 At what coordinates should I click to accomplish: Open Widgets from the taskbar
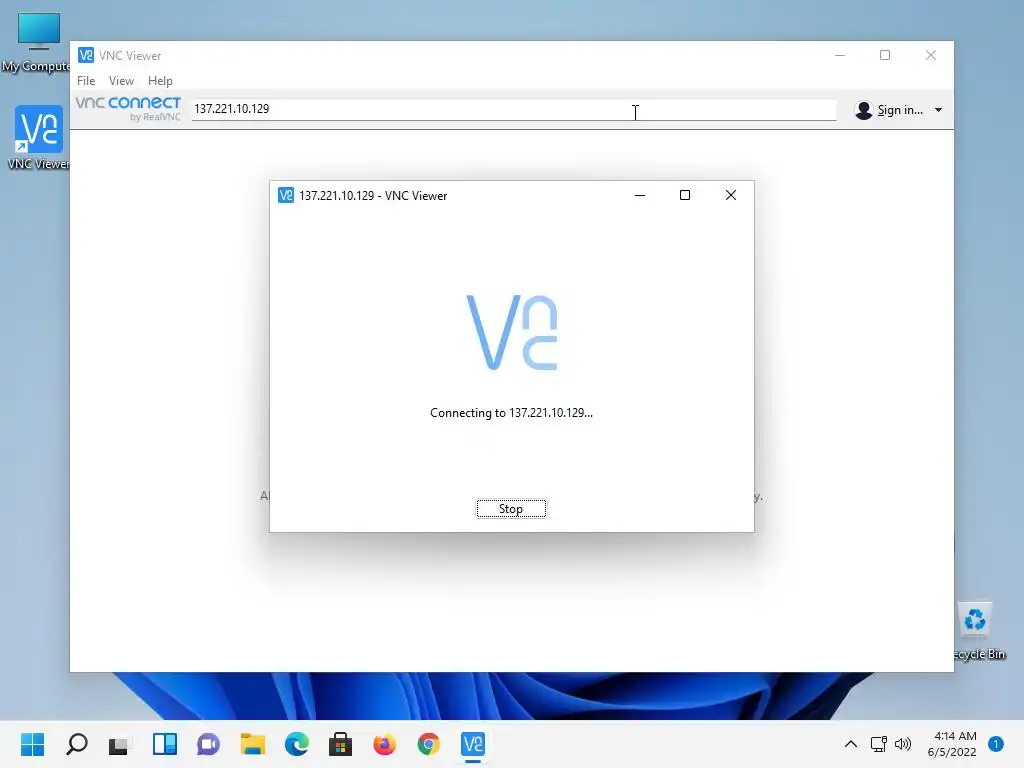[165, 744]
